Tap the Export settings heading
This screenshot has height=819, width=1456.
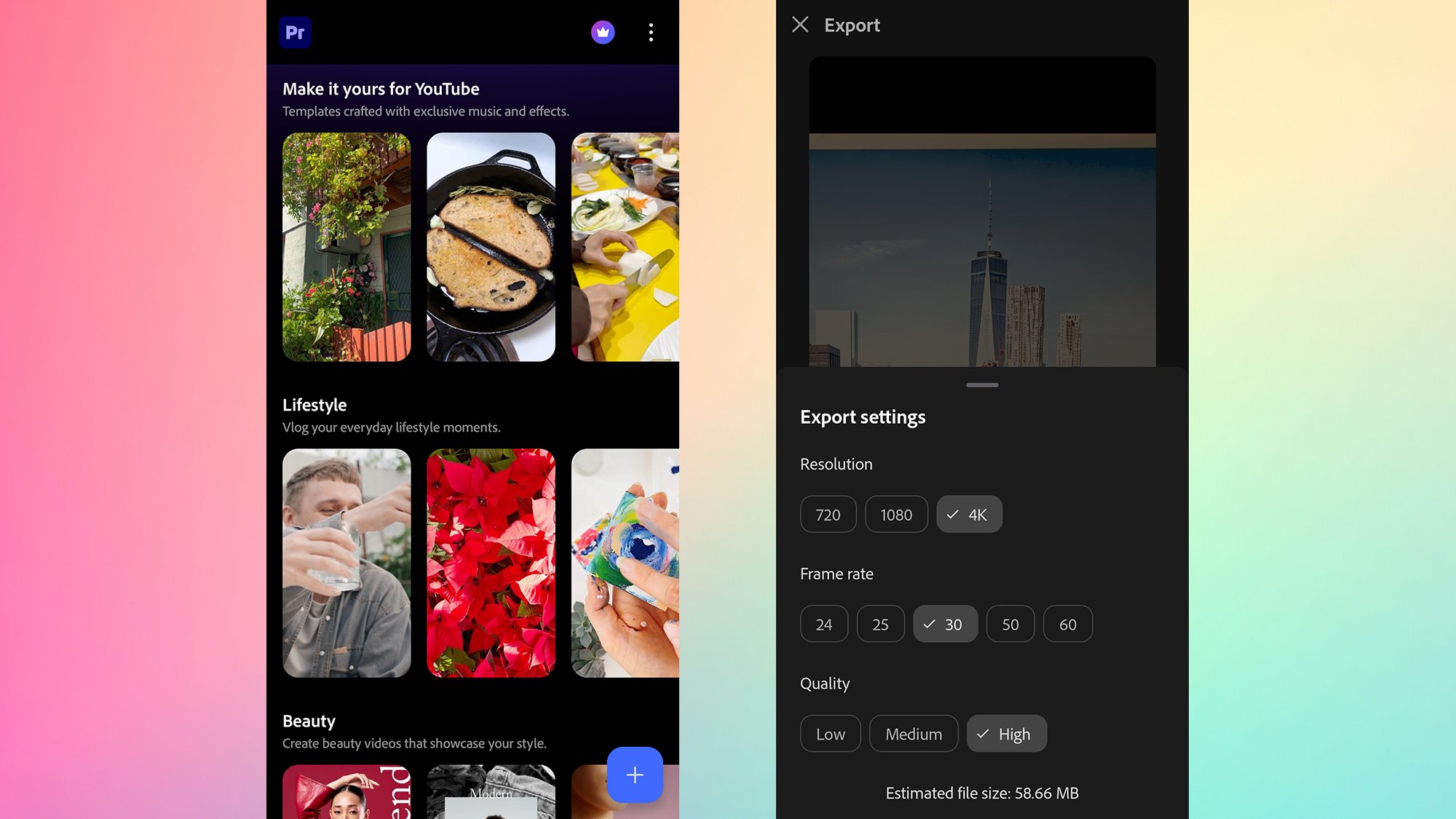coord(863,417)
